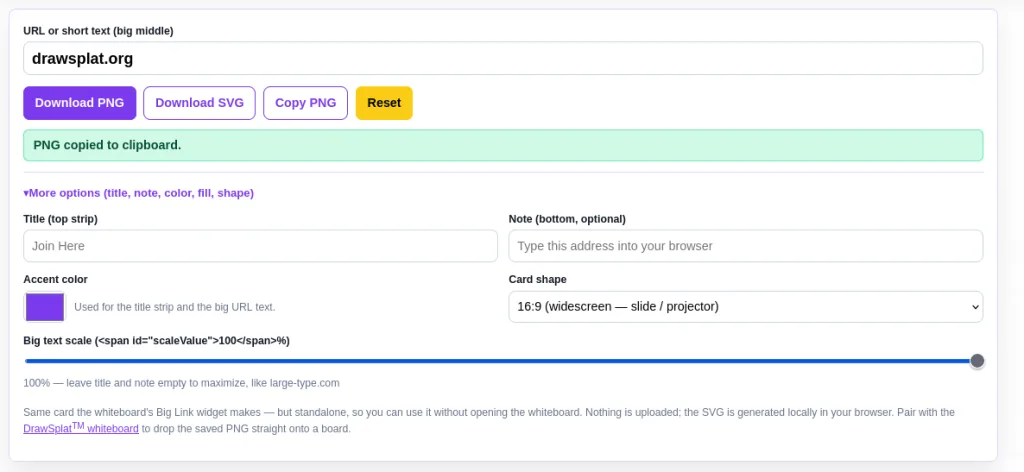Click the 'Big text scale' label text
Screen dimensions: 1024x472
[x=157, y=341]
